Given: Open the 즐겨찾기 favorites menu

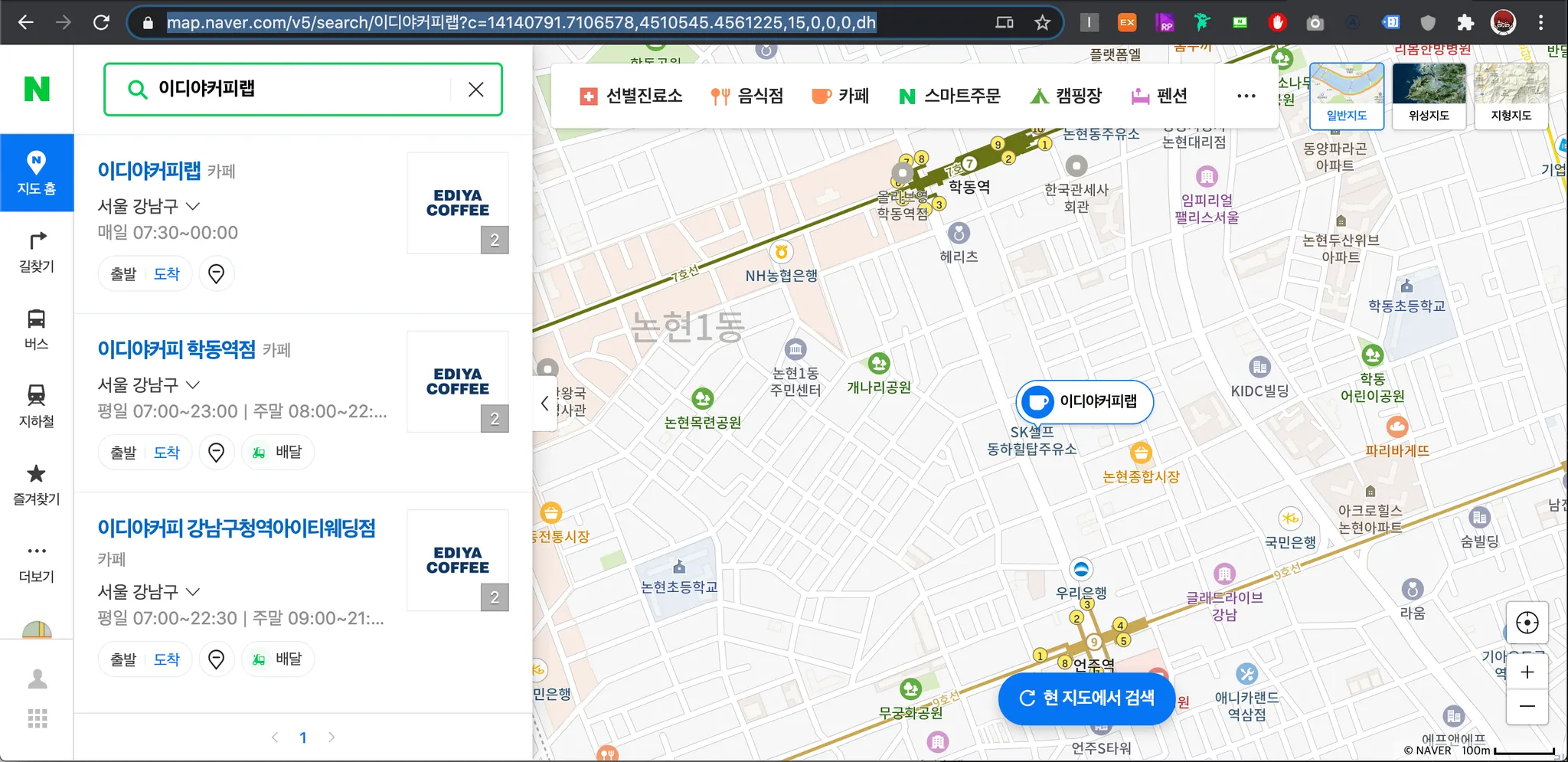Looking at the screenshot, I should coord(37,484).
